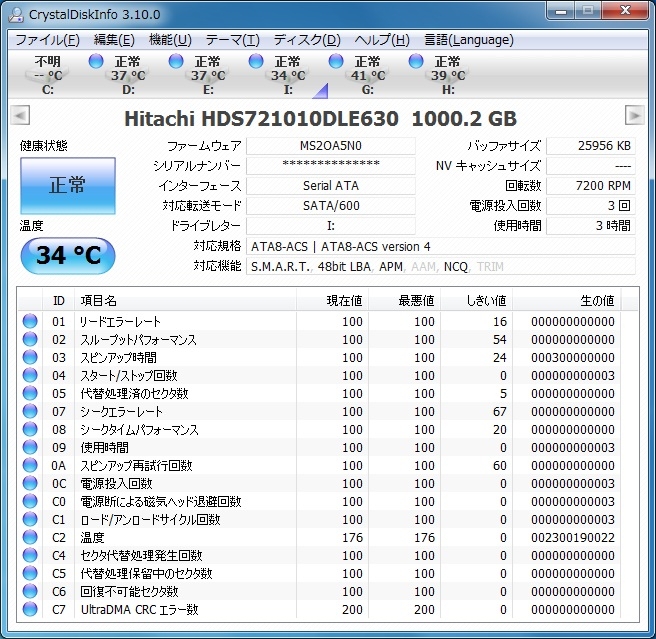Image resolution: width=656 pixels, height=639 pixels.
Task: Open the ファイル(F) menu
Action: click(x=47, y=40)
